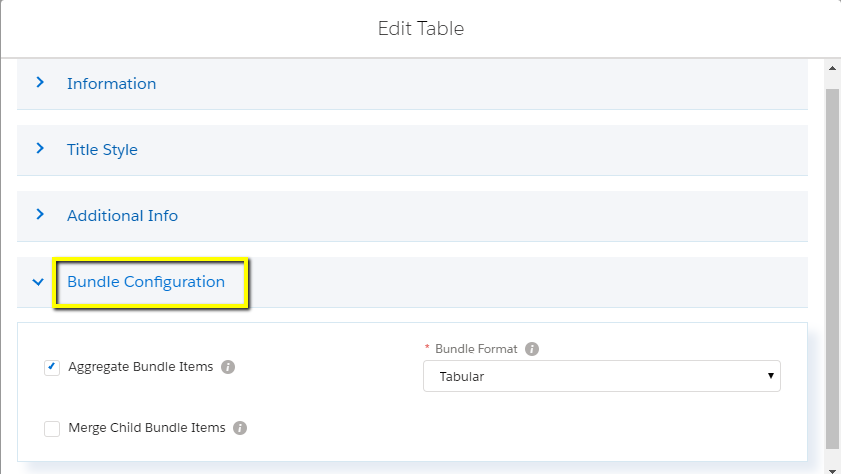Expand the Title Style section chevron

(40, 149)
